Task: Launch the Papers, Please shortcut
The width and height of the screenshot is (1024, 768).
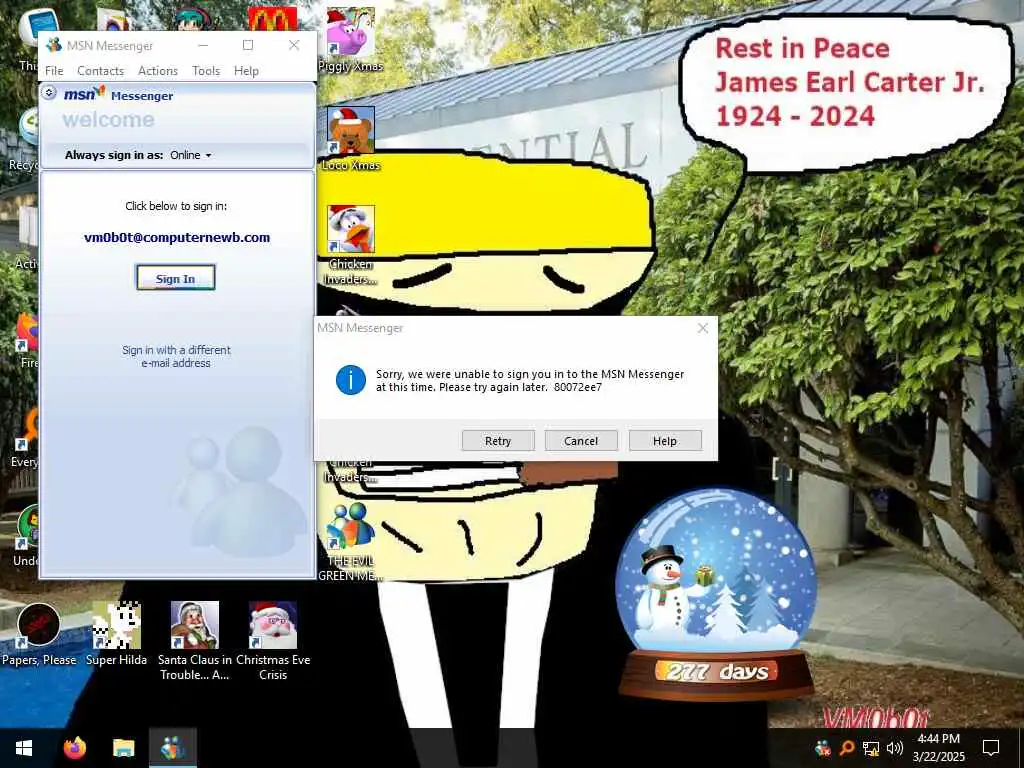Action: [39, 633]
